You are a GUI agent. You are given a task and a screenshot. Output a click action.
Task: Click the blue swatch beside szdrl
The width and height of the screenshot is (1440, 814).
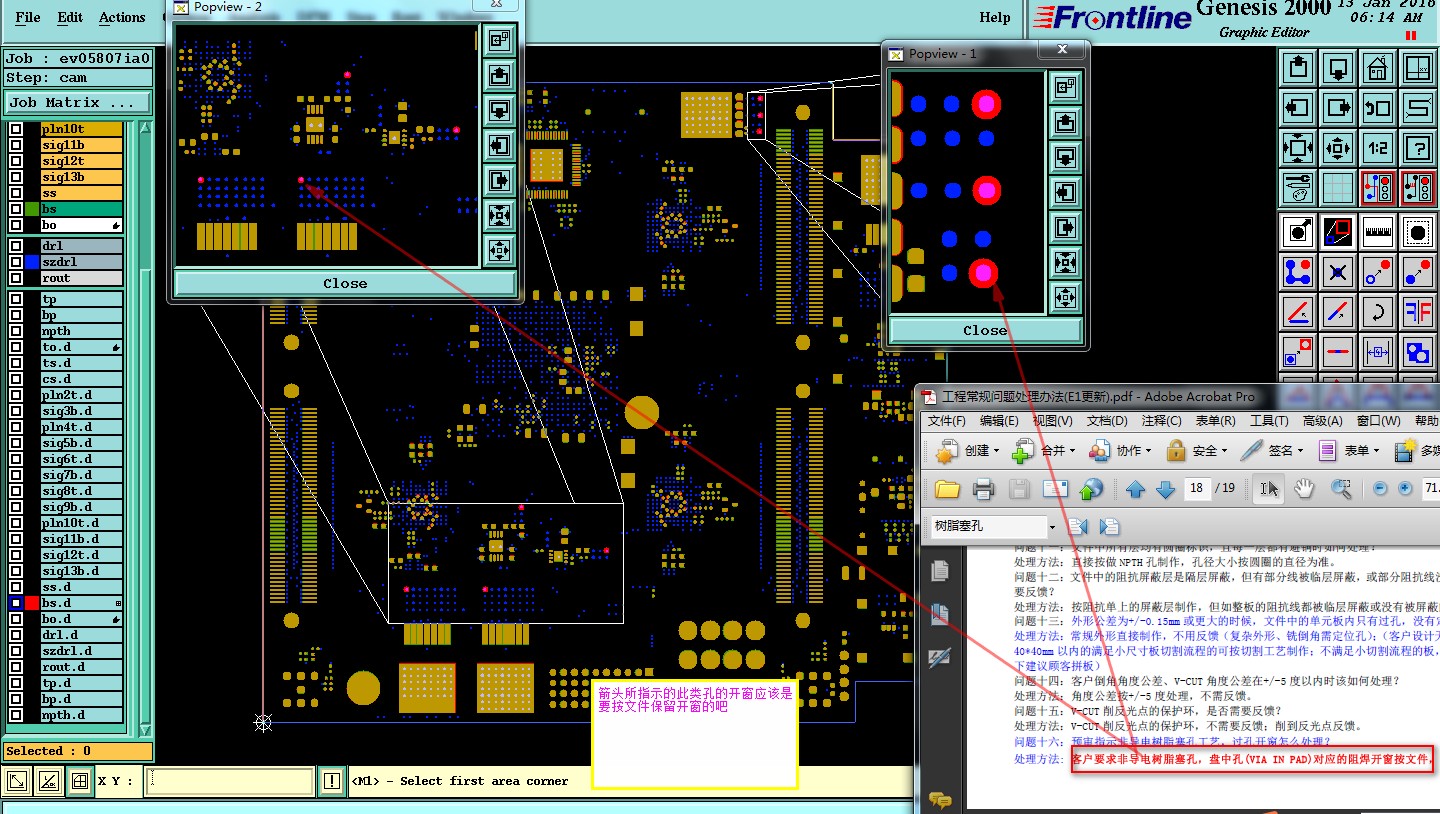pyautogui.click(x=32, y=262)
